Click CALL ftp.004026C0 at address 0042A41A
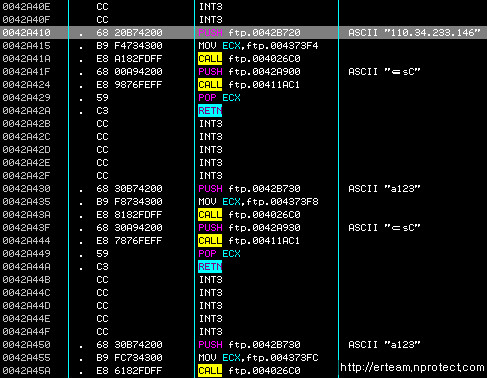Viewport: 487px width, 378px height. coord(249,59)
